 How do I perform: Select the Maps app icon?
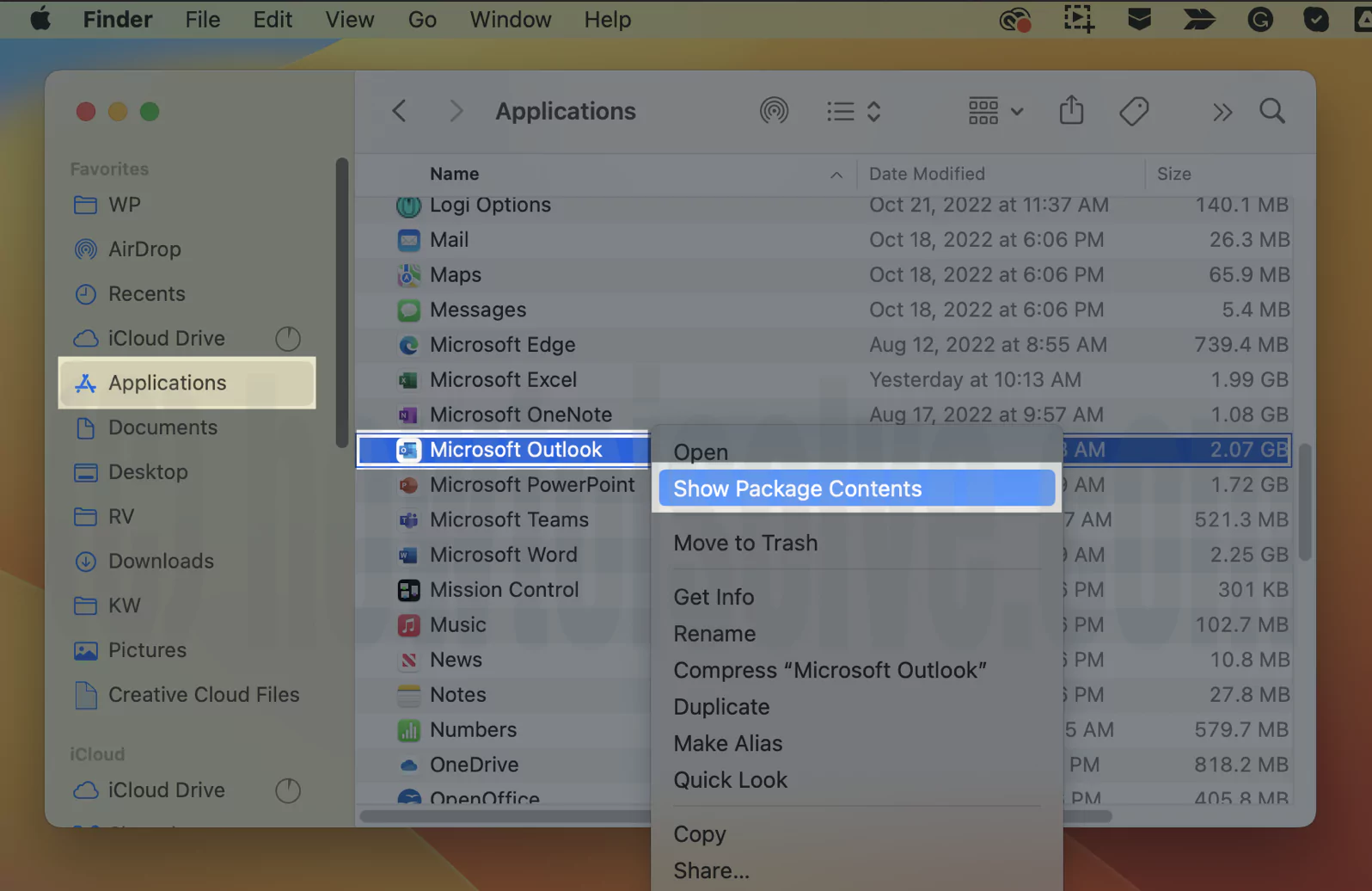(x=408, y=275)
